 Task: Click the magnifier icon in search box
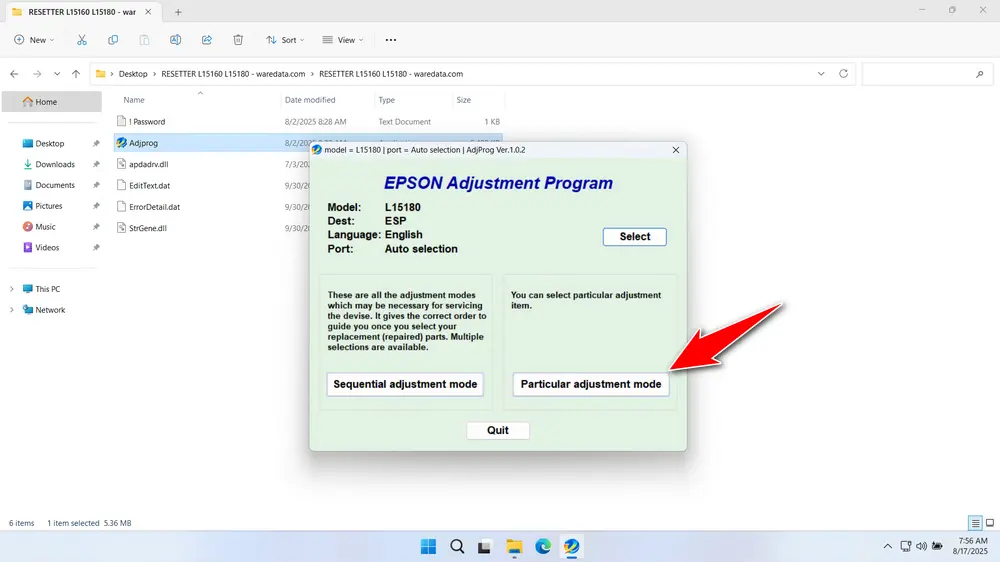pyautogui.click(x=980, y=75)
